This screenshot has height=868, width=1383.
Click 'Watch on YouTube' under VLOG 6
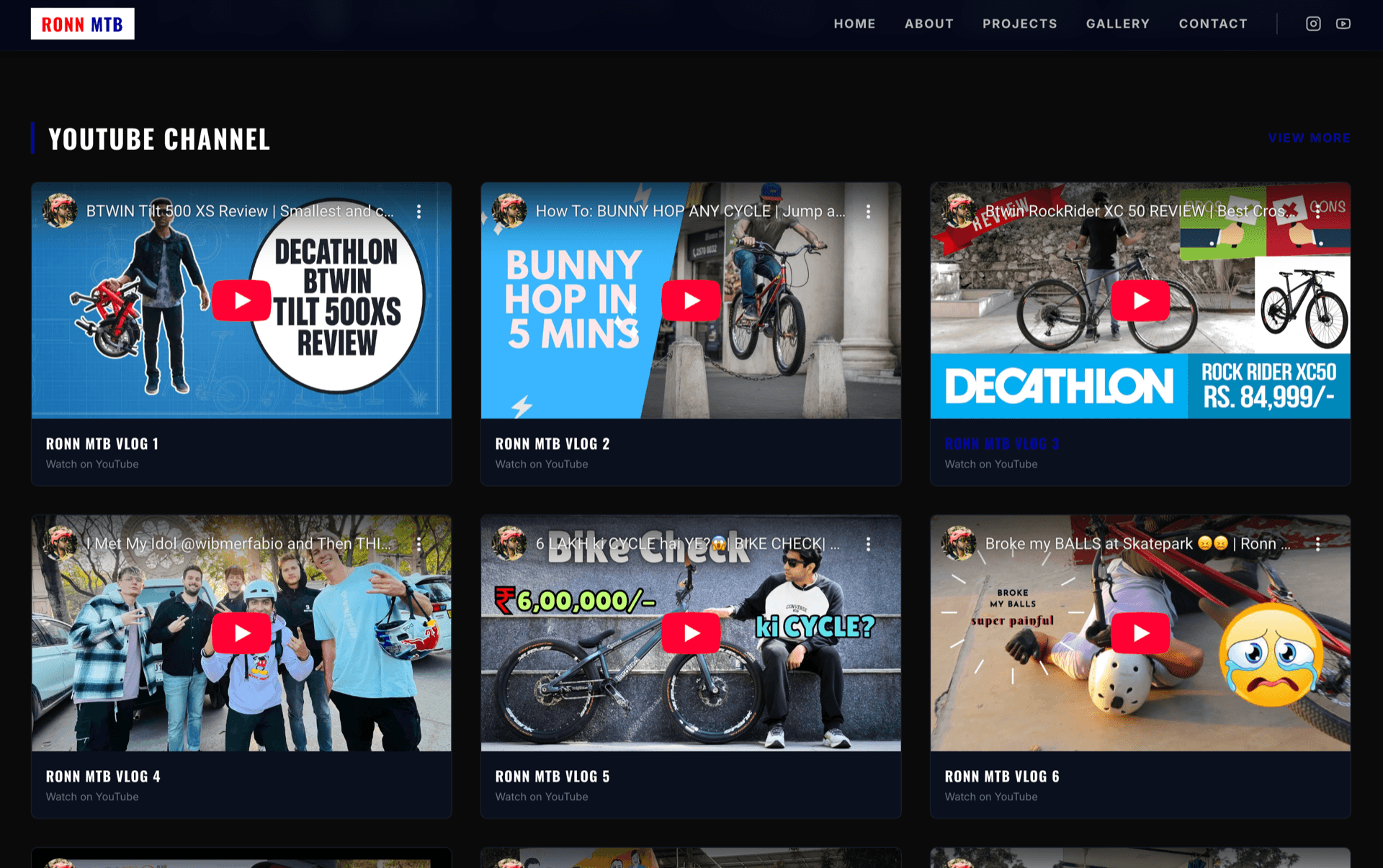pos(991,797)
